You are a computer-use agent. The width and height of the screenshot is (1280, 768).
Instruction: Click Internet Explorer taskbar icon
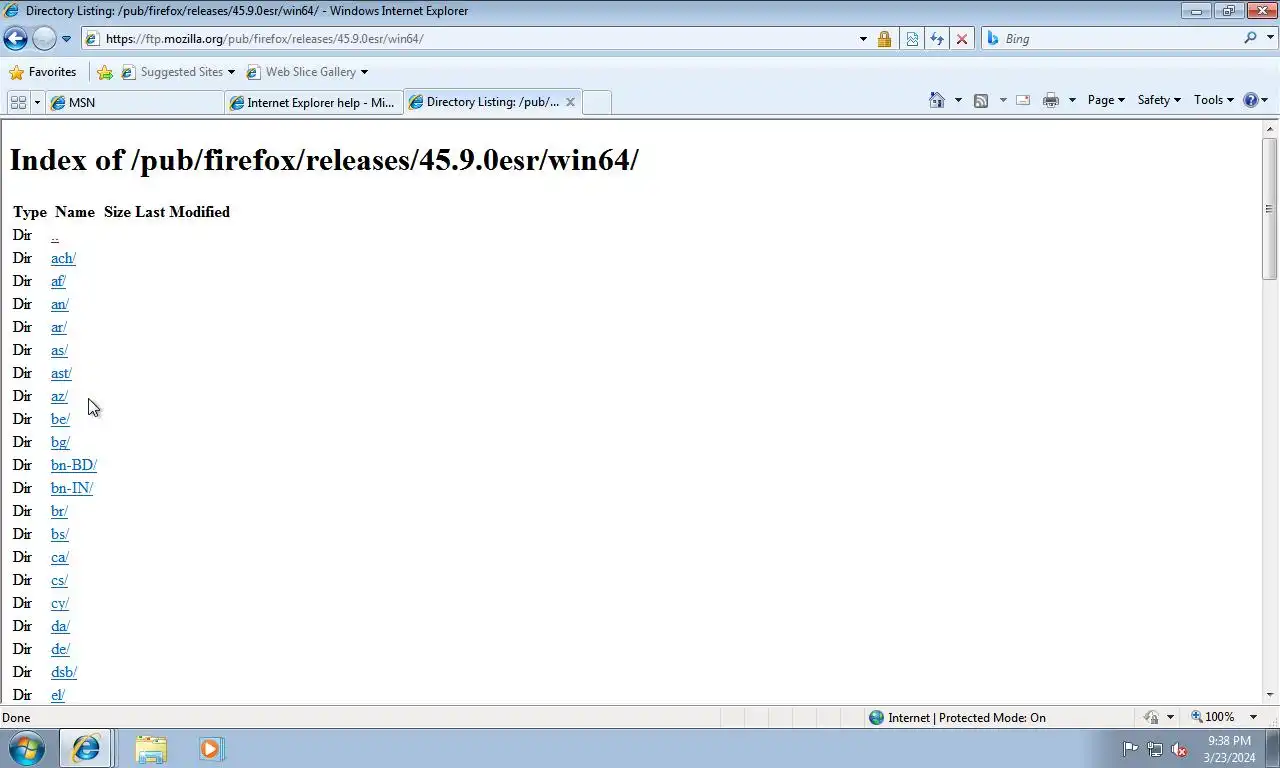pyautogui.click(x=86, y=749)
